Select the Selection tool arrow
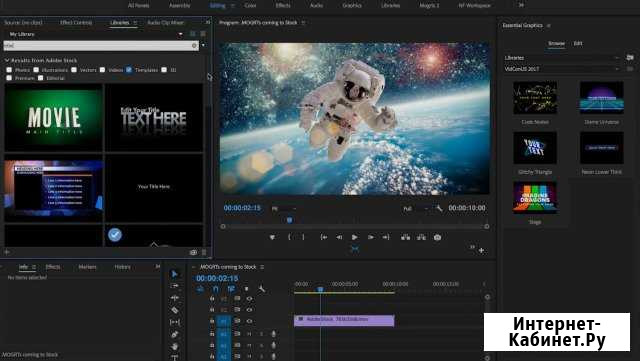The image size is (640, 361). click(x=174, y=274)
